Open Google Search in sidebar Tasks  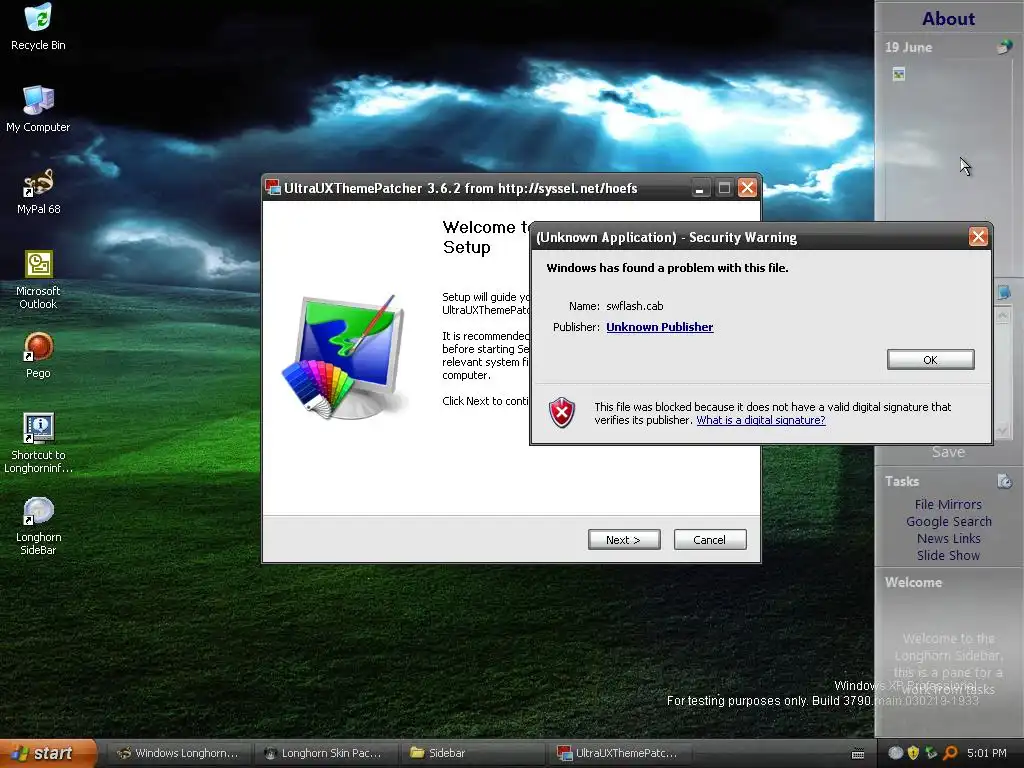949,521
